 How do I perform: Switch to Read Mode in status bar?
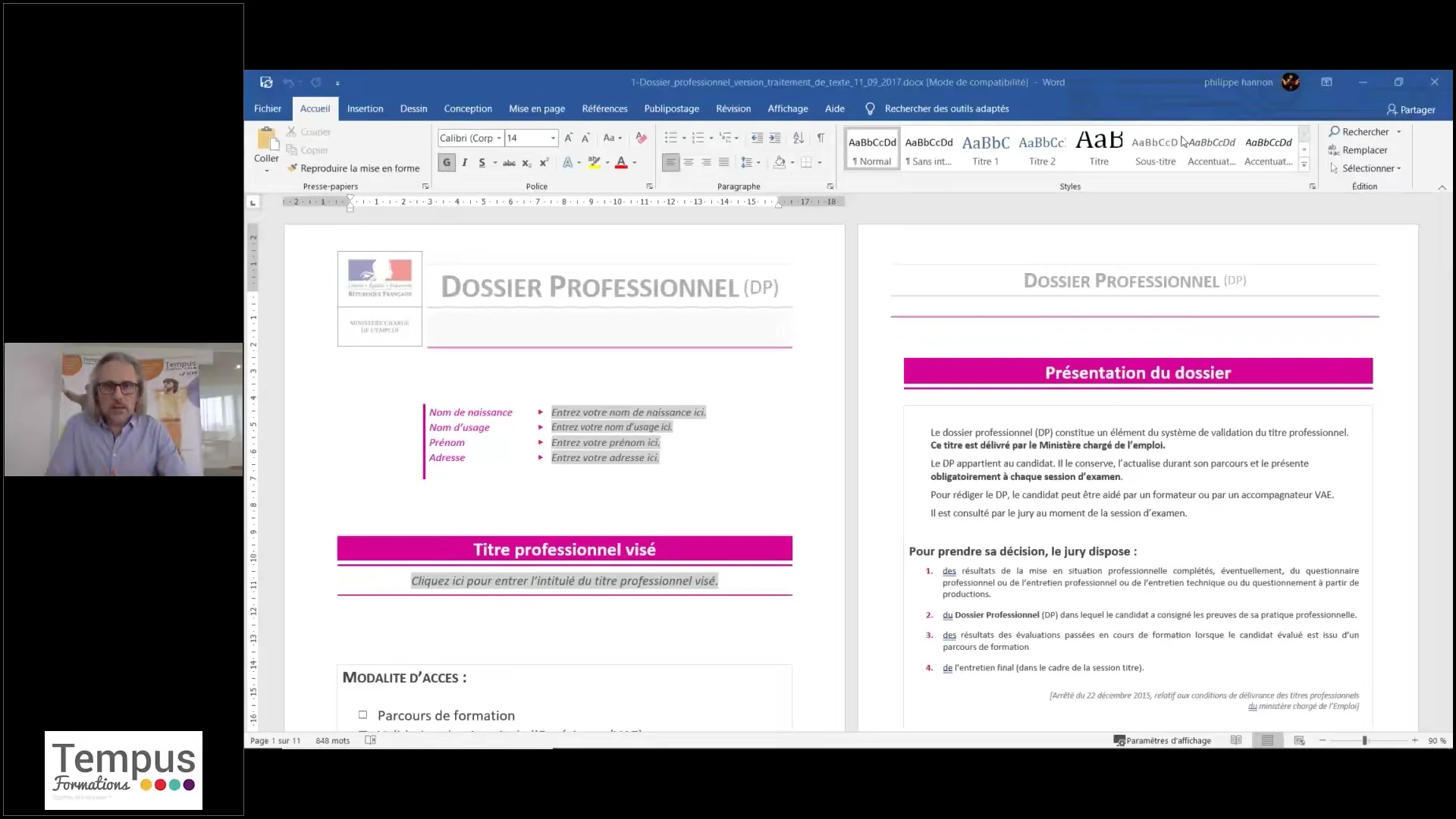[1237, 740]
